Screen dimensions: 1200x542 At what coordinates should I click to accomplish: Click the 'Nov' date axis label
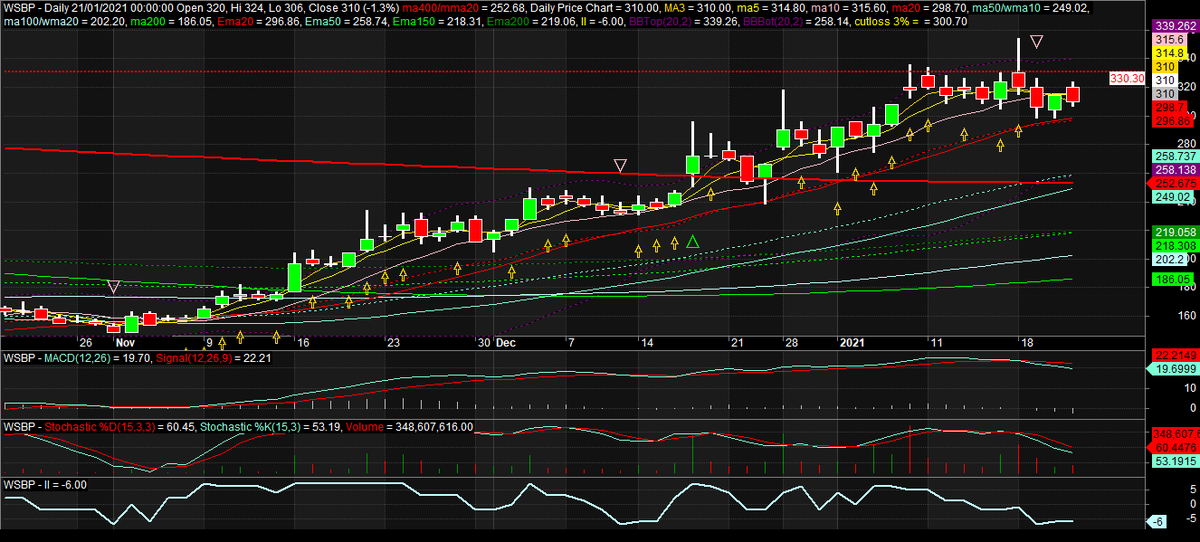(125, 341)
